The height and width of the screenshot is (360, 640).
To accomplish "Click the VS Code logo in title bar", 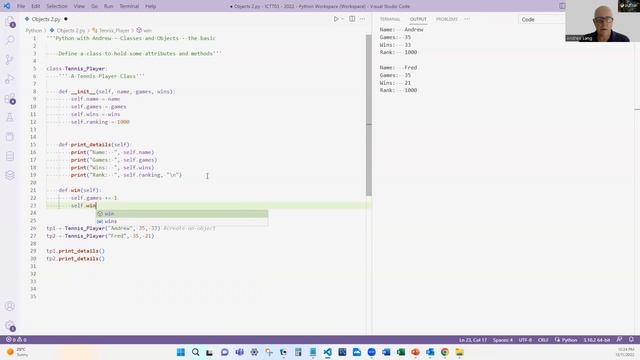I will (7, 6).
